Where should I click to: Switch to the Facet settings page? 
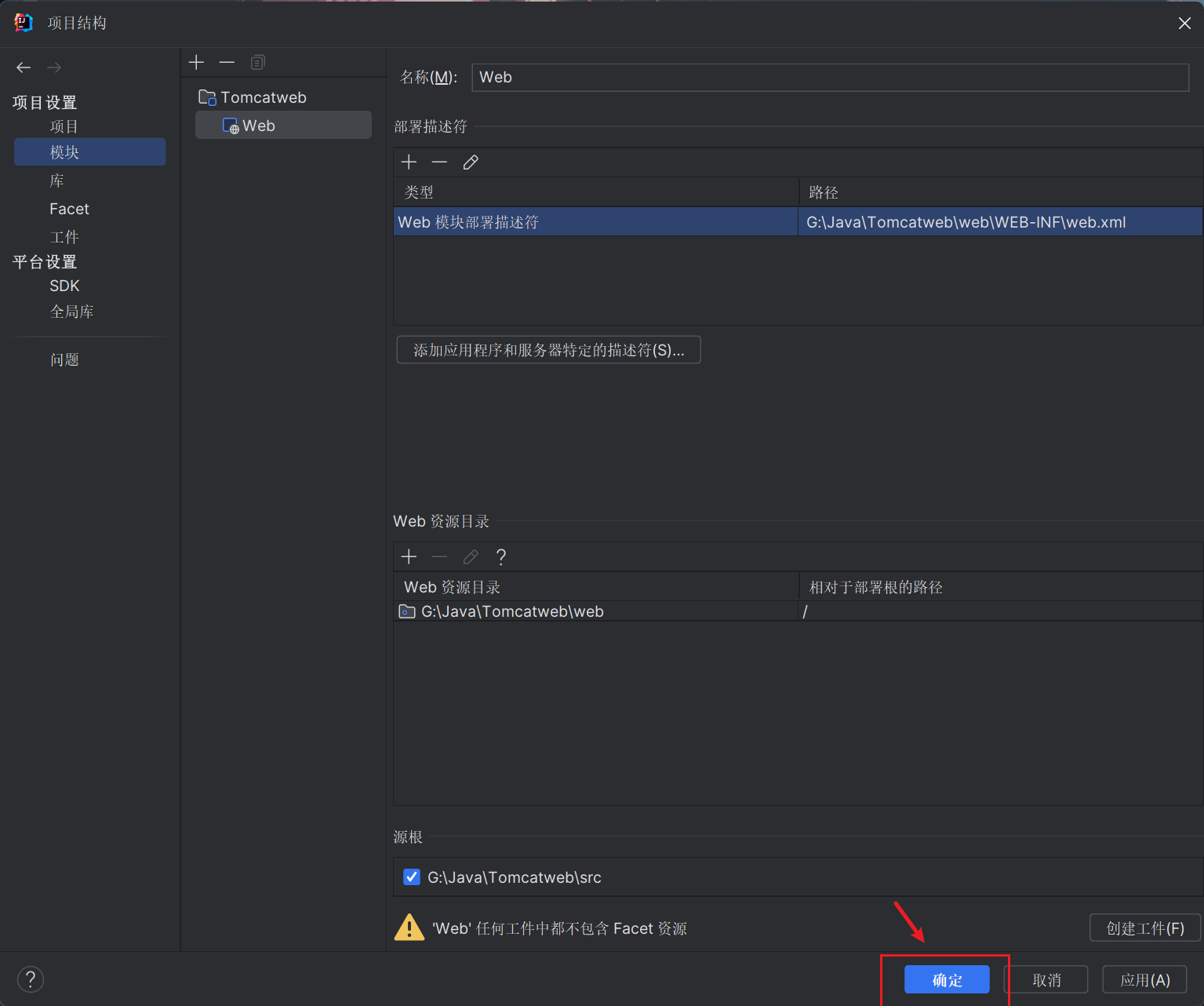pyautogui.click(x=69, y=209)
